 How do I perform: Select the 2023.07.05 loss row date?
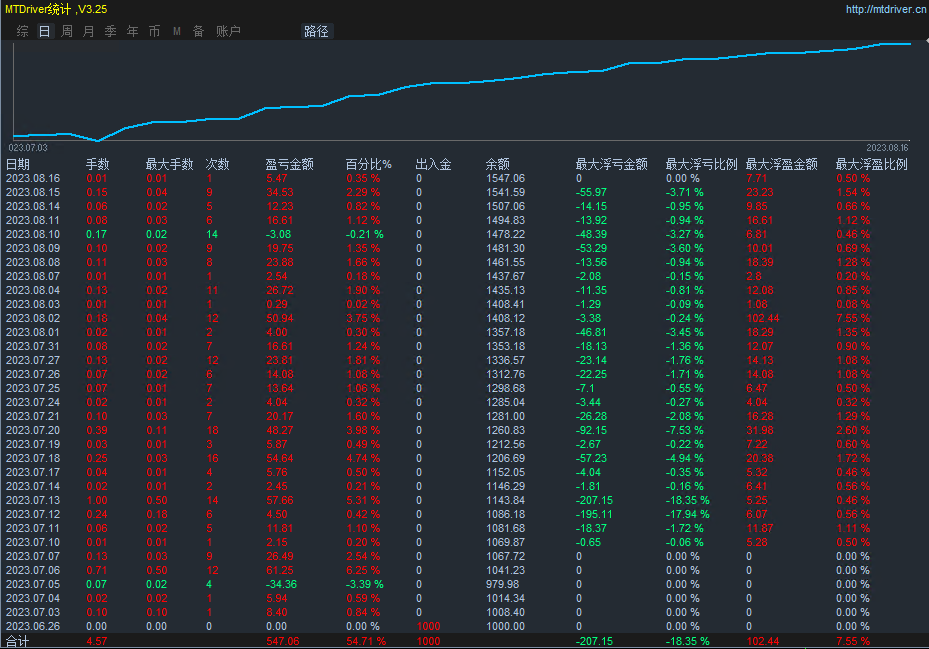33,584
